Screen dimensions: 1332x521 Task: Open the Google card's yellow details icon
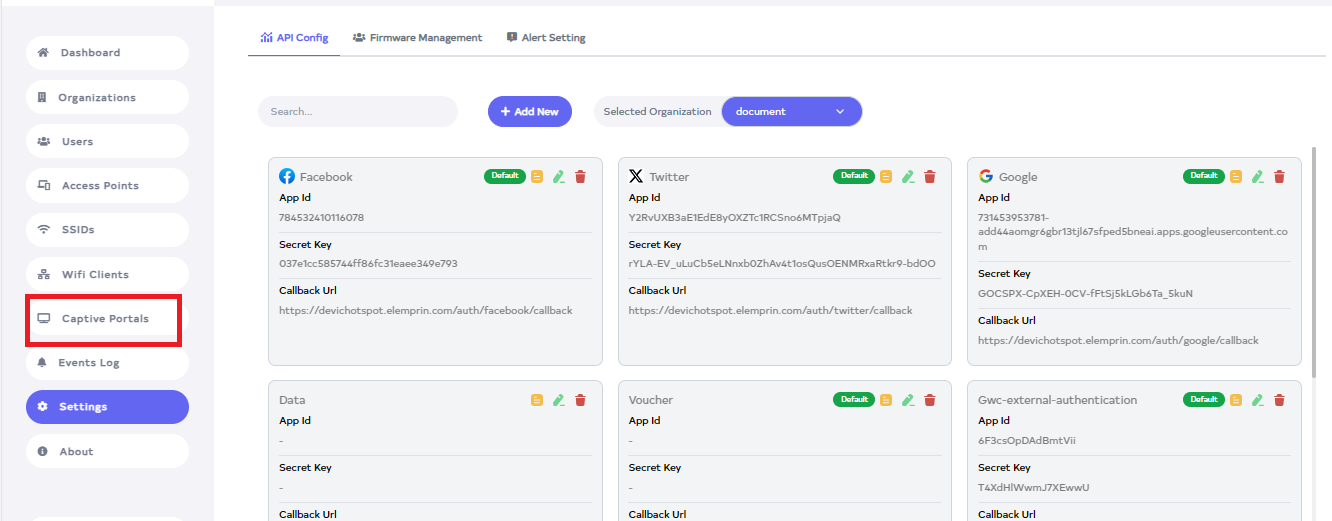[x=1236, y=177]
